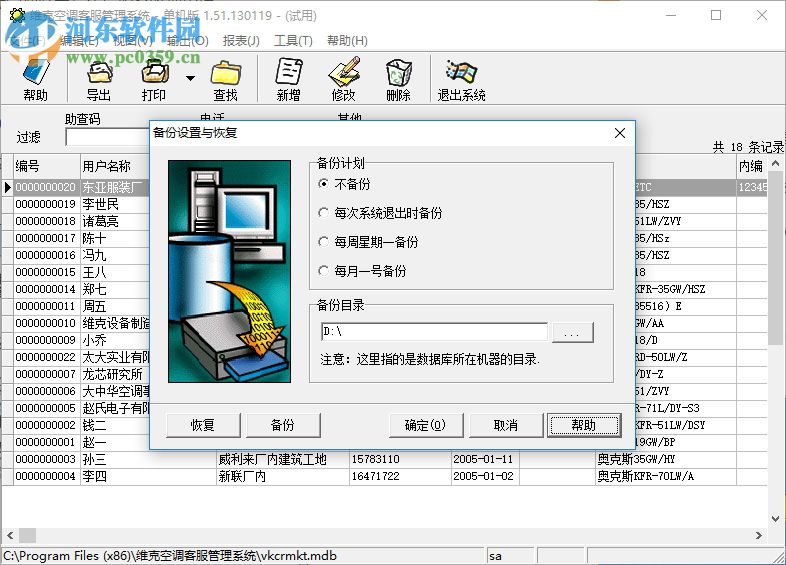Open the 视图(V) menu

pyautogui.click(x=133, y=41)
